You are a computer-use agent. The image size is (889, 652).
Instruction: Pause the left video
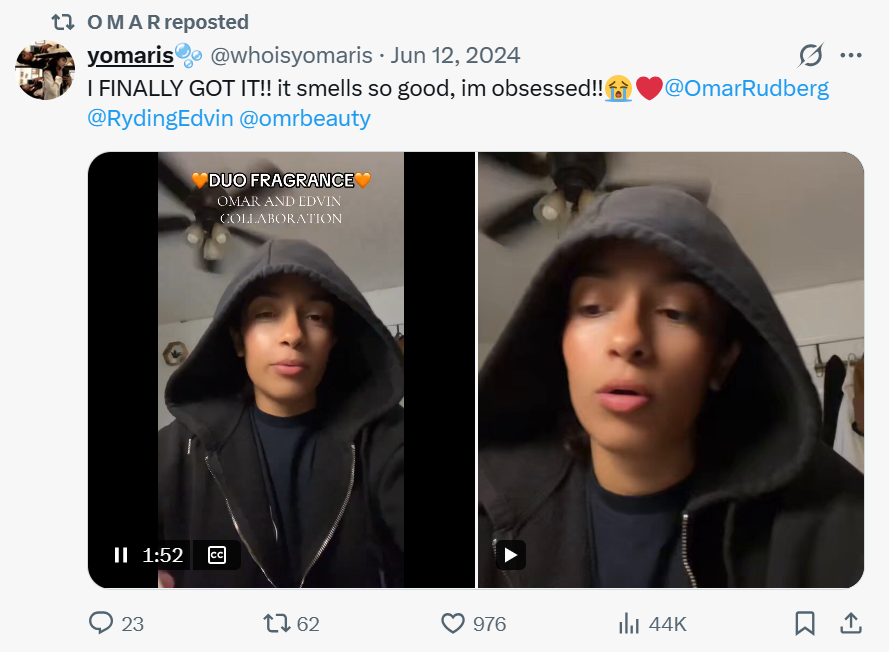[x=121, y=555]
